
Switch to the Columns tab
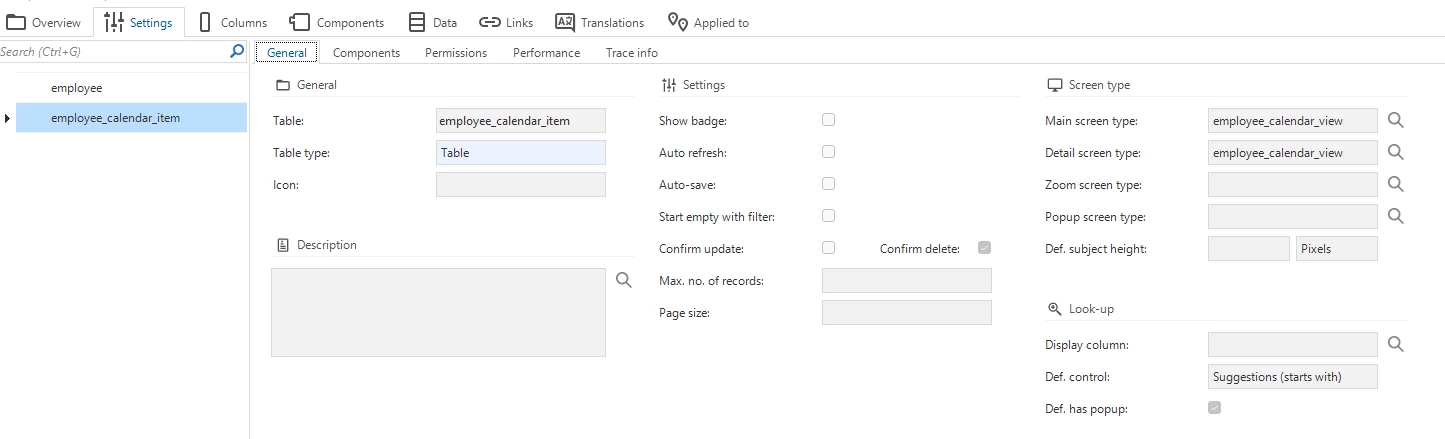(x=232, y=22)
